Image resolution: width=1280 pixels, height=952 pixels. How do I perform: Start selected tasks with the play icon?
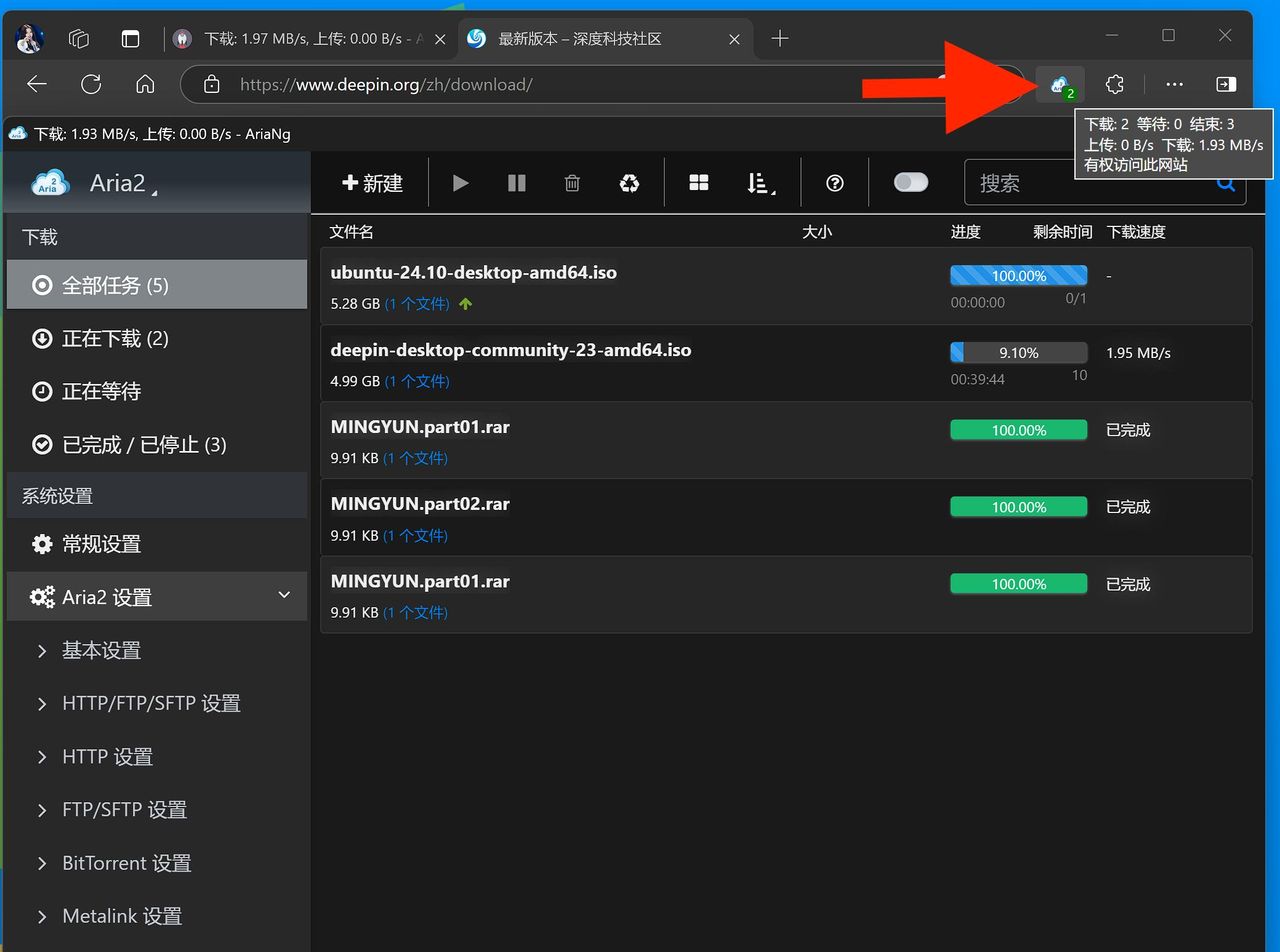point(461,183)
